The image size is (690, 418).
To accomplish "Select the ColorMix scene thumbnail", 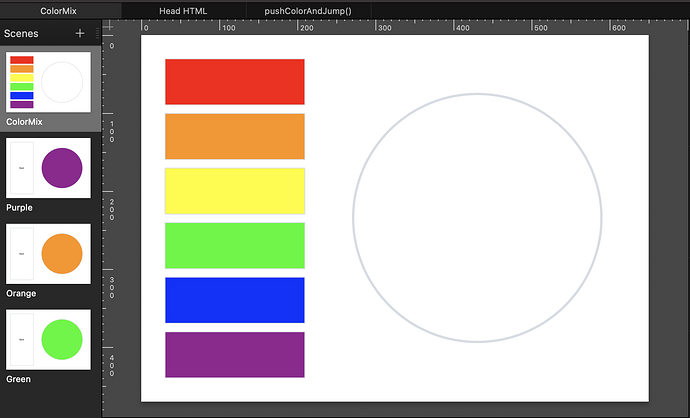I will [x=48, y=82].
